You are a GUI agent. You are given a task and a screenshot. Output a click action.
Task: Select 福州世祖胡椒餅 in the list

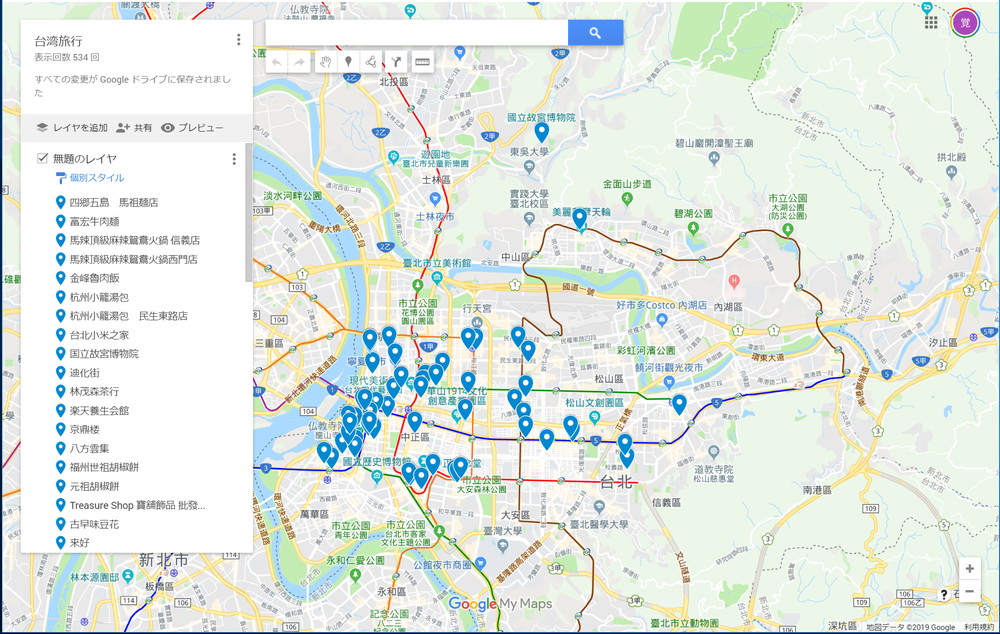104,468
